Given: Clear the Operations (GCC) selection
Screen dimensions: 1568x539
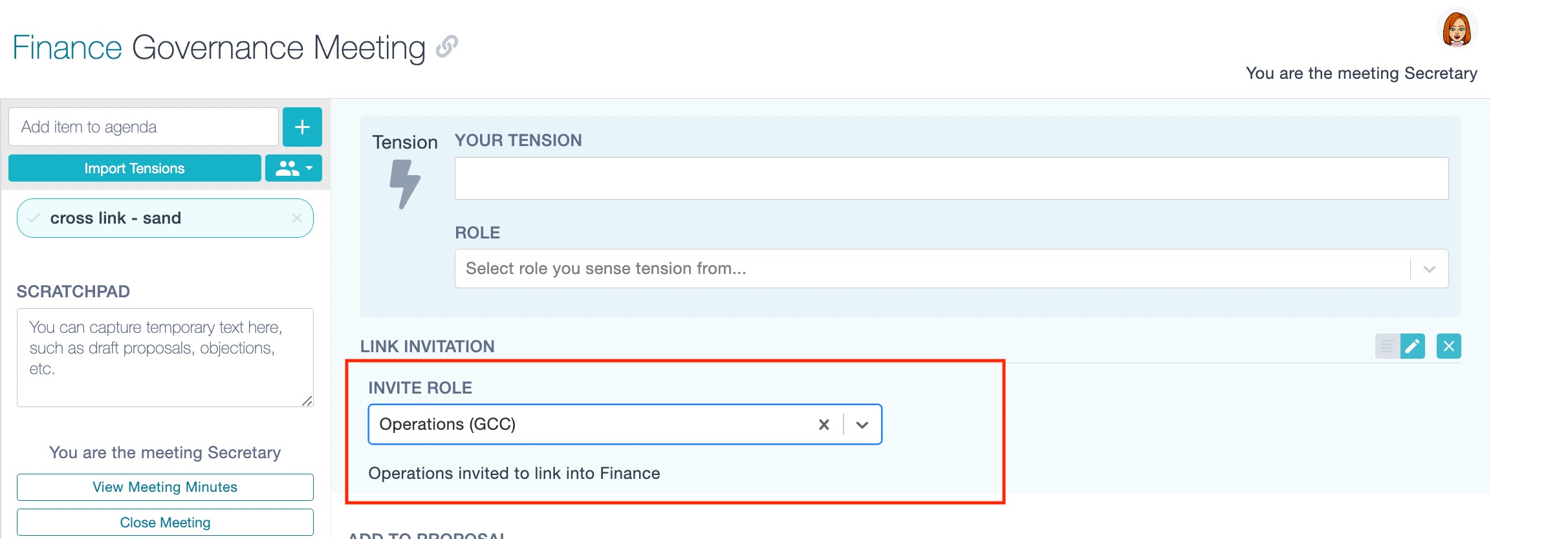Looking at the screenshot, I should coord(823,425).
